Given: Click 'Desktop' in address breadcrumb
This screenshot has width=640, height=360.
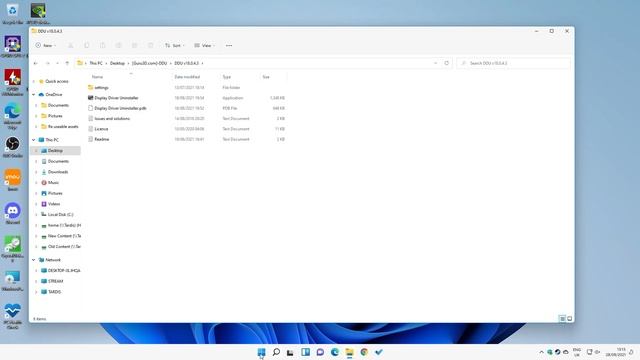Looking at the screenshot, I should coord(117,63).
